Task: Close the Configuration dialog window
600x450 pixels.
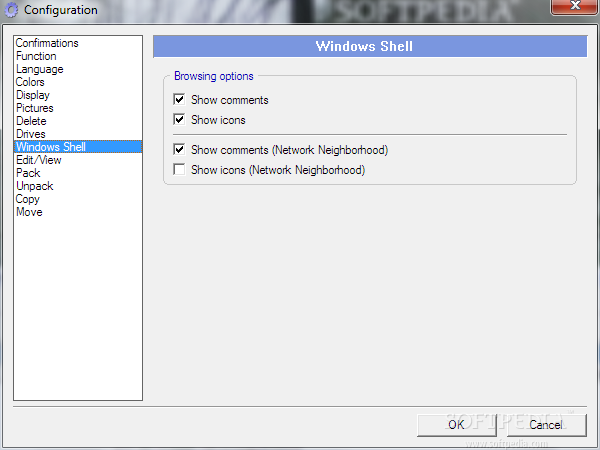Action: pyautogui.click(x=575, y=6)
